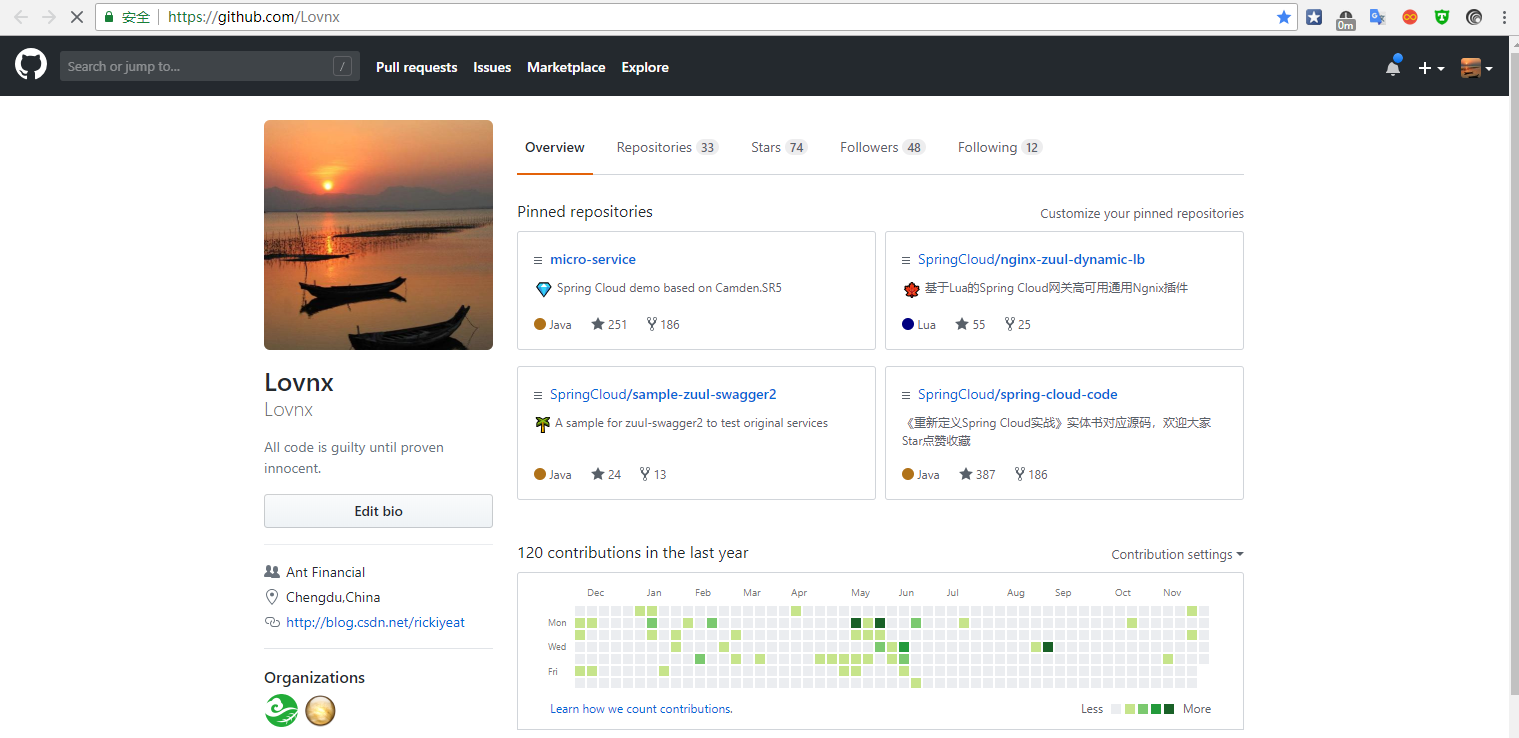Image resolution: width=1519 pixels, height=738 pixels.
Task: Click the orange infinity extension icon
Action: 1410,17
